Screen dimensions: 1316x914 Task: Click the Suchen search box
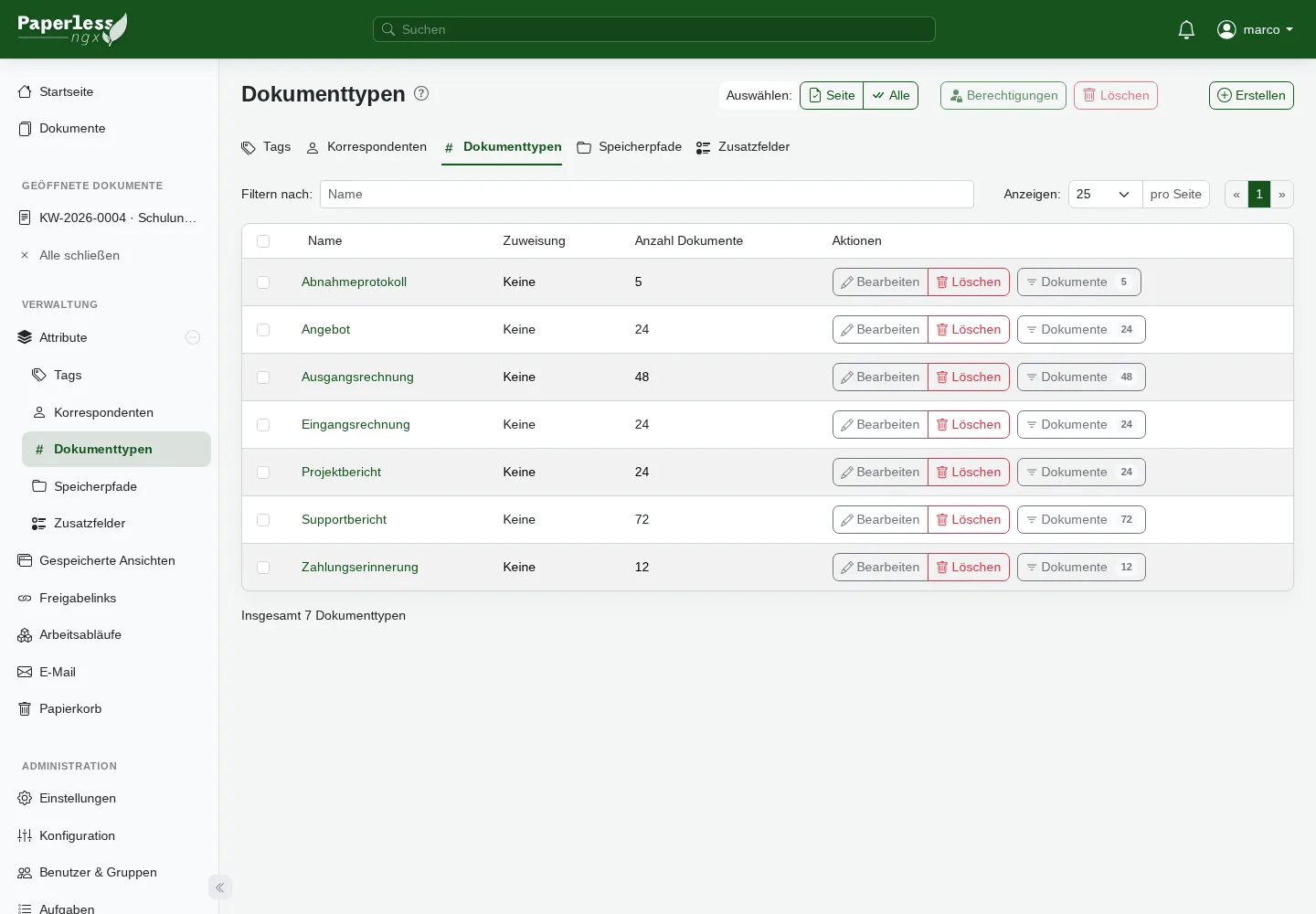coord(654,29)
